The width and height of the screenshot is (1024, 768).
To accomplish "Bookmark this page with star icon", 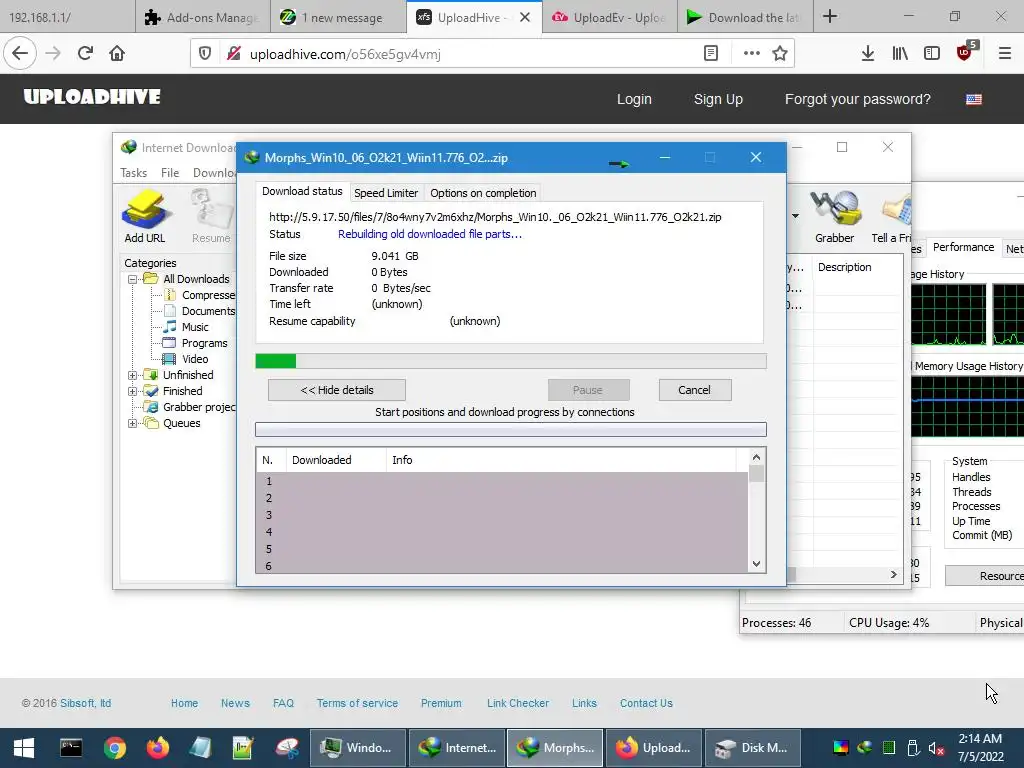I will [x=780, y=54].
